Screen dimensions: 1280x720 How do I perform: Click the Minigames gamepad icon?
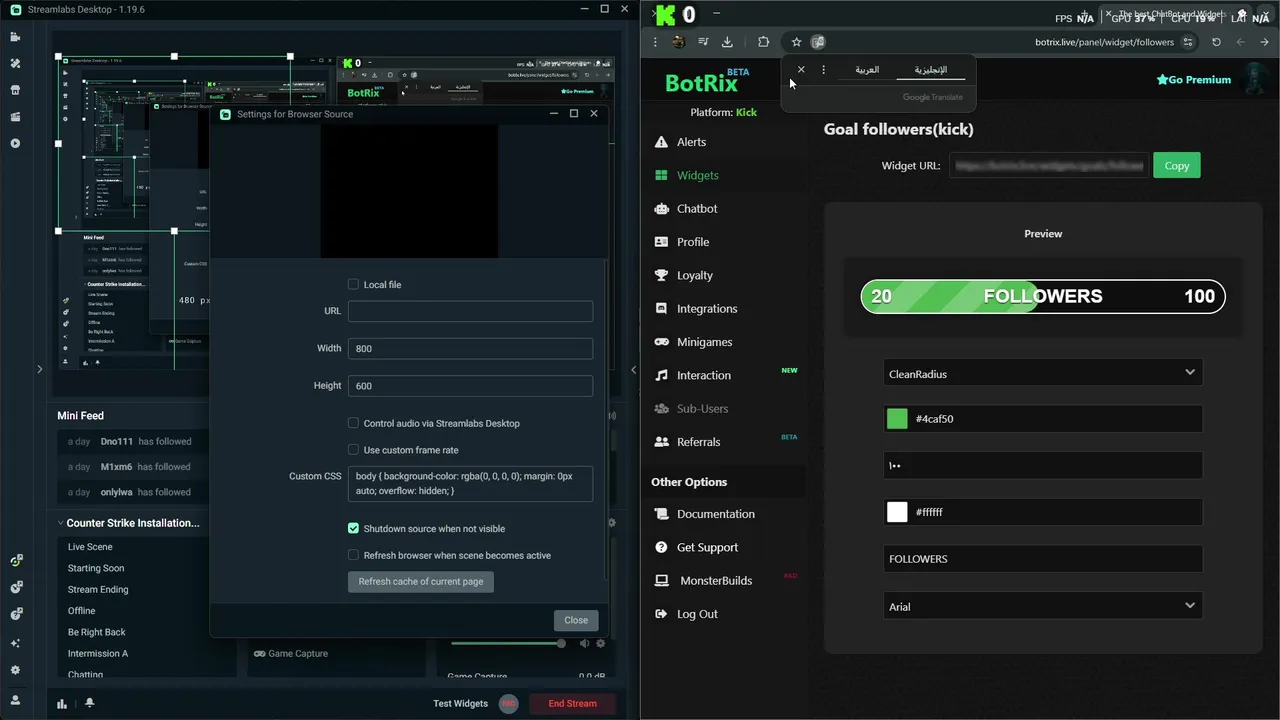[661, 342]
